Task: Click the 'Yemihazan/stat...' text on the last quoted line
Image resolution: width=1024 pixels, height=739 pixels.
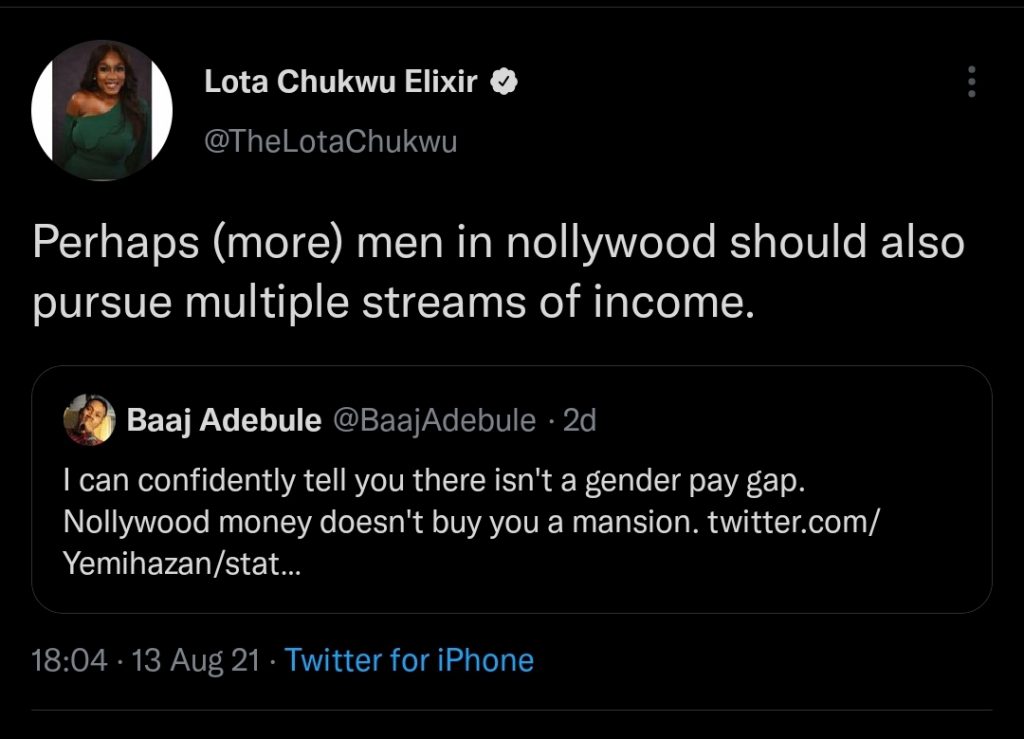Action: pos(180,565)
